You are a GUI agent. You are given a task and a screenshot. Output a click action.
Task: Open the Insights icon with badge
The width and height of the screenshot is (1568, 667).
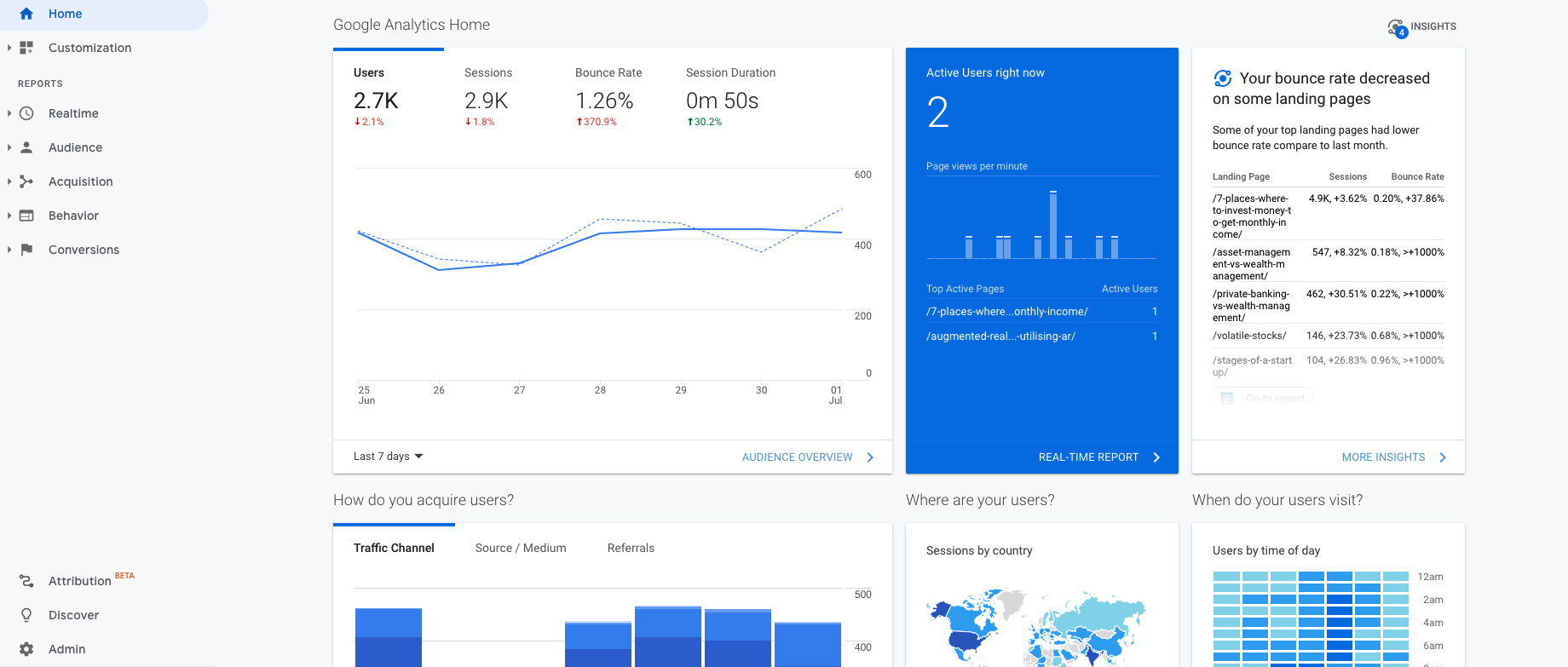1398,28
